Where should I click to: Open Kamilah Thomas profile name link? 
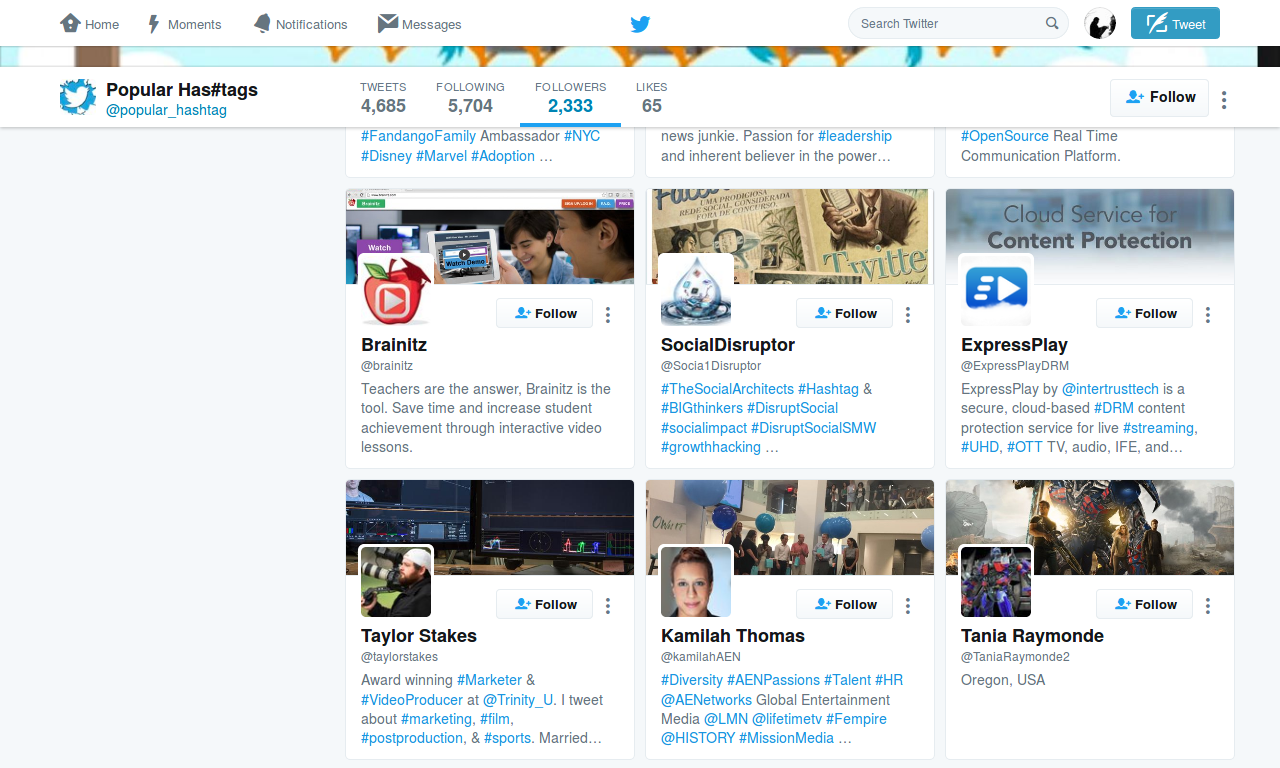(733, 636)
